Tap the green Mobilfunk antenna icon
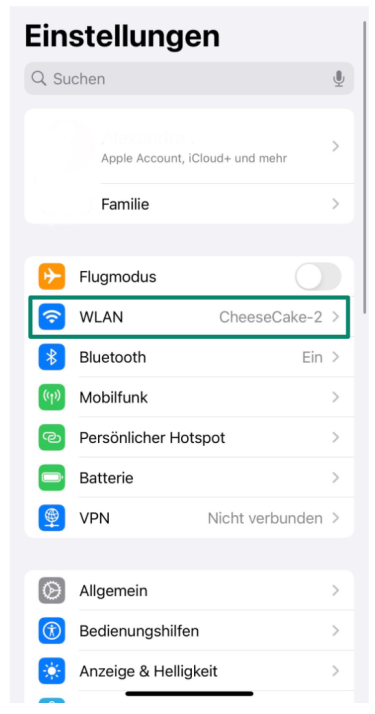 pyautogui.click(x=51, y=397)
